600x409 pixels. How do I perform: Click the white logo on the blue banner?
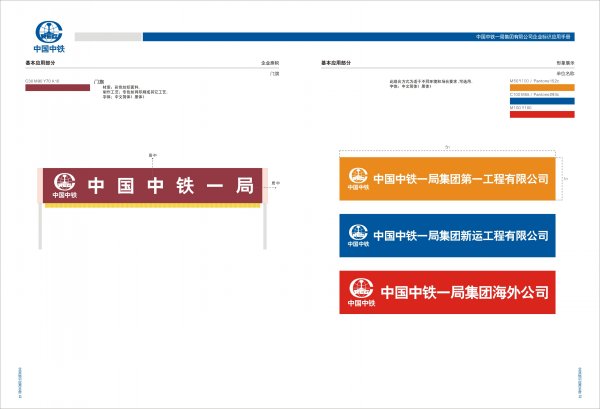coord(357,236)
